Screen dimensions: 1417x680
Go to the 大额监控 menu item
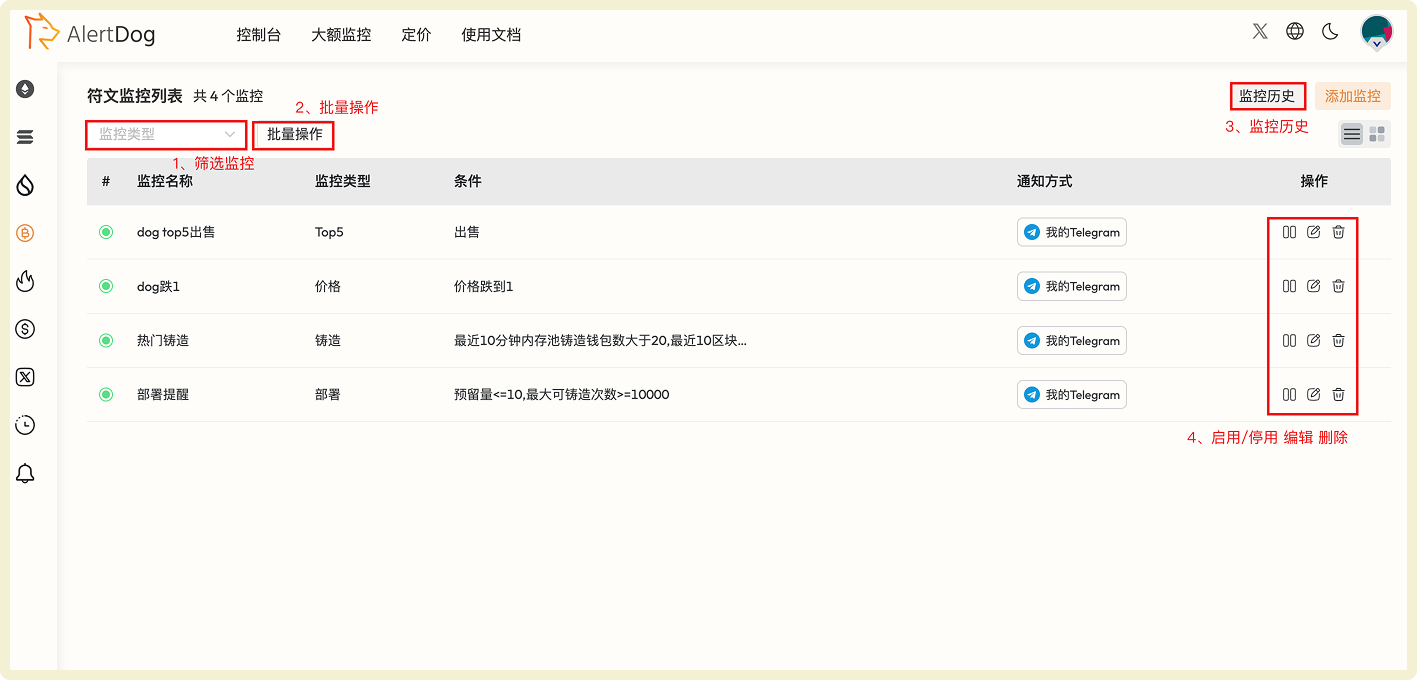click(x=341, y=34)
